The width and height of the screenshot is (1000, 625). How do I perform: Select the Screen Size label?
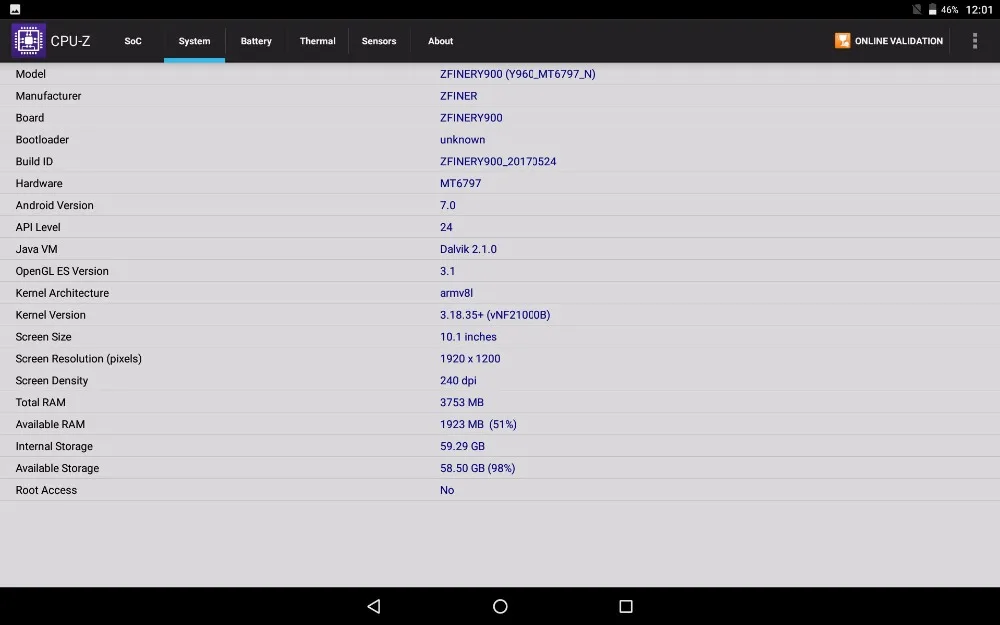(43, 337)
